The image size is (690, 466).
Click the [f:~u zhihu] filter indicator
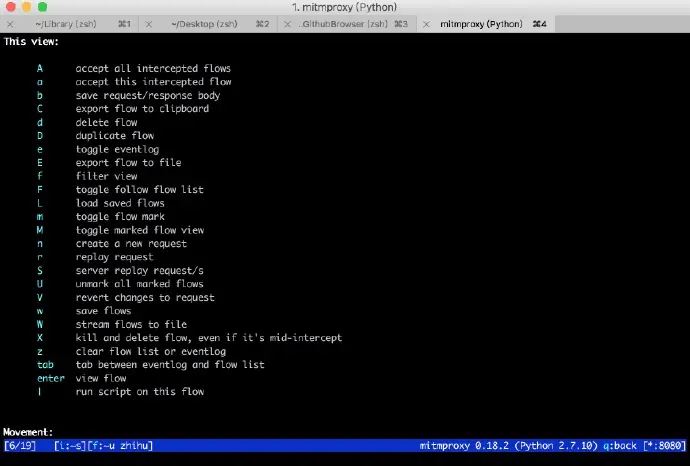(x=120, y=446)
